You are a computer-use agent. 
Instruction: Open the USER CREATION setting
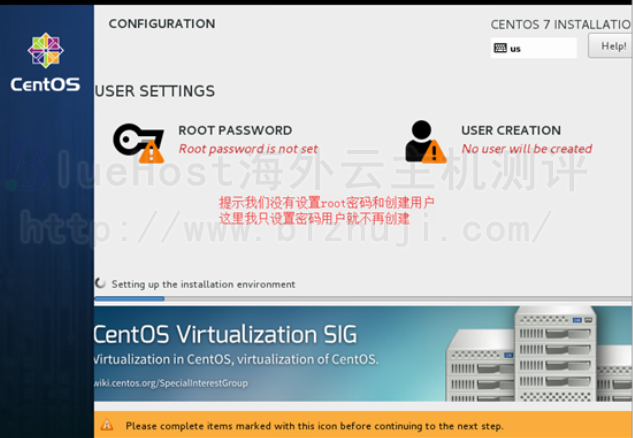pos(511,130)
